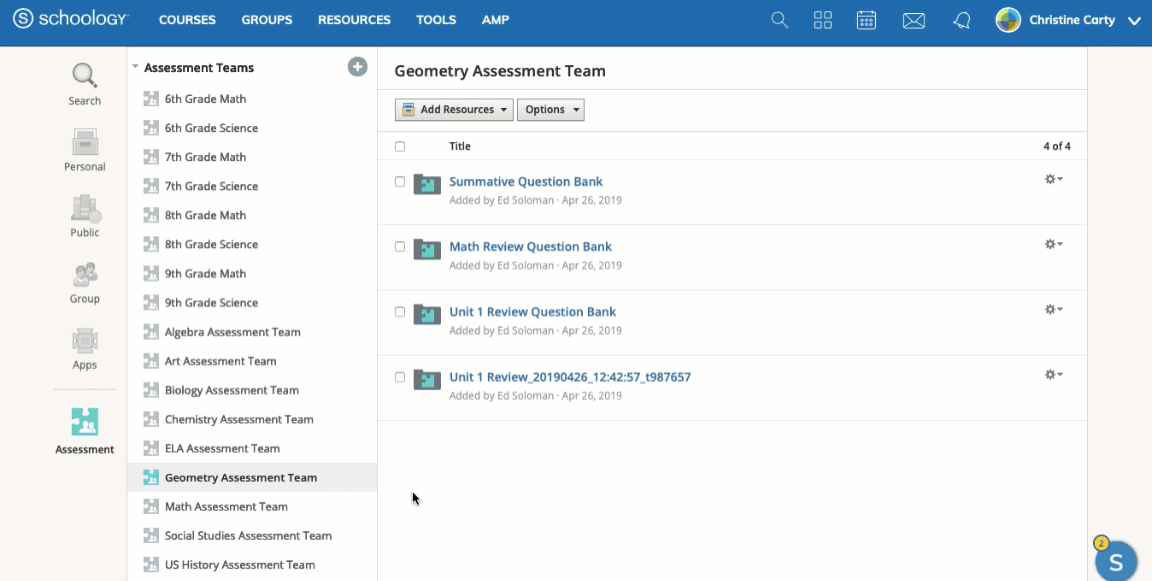Check the Summative Question Bank checkbox
Screen dimensions: 1152x581
[x=400, y=181]
